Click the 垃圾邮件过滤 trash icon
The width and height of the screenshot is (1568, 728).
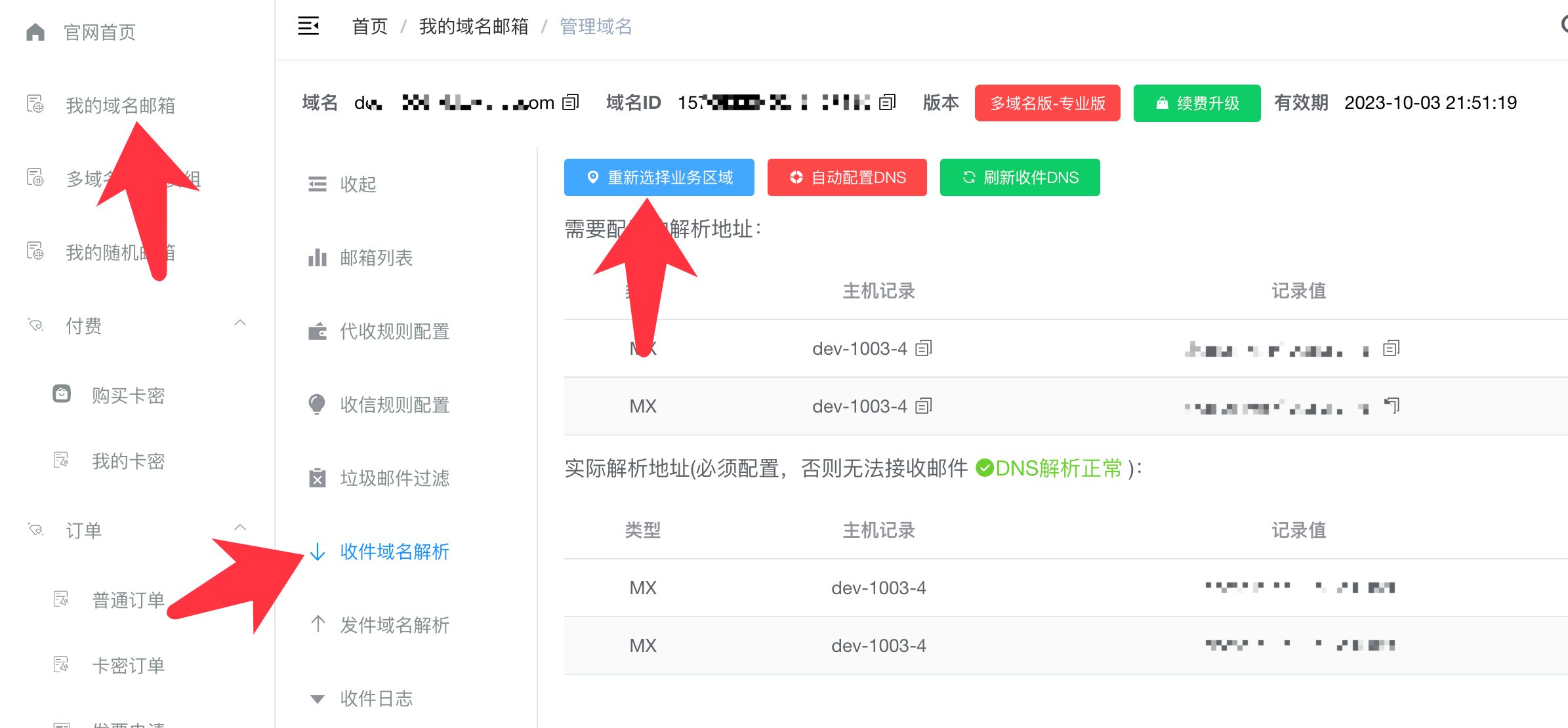(318, 478)
